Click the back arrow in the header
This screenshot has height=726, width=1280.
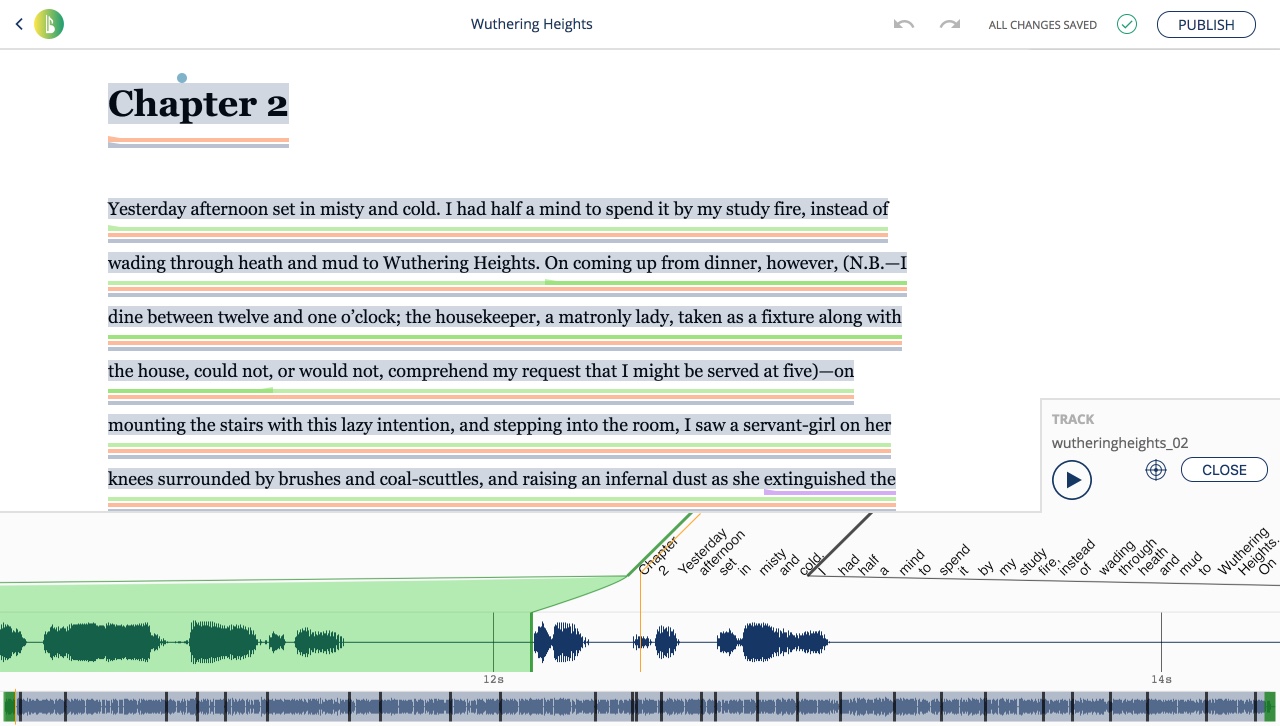pyautogui.click(x=19, y=24)
